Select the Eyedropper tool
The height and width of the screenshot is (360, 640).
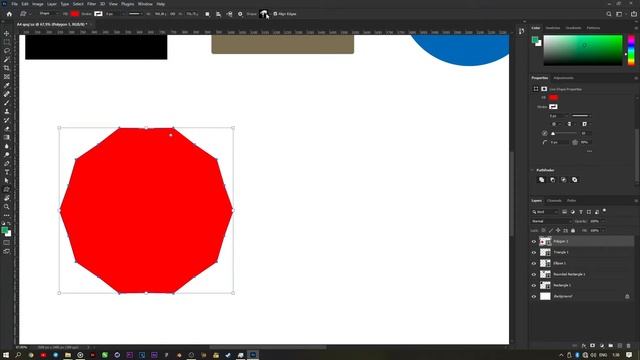[x=7, y=85]
